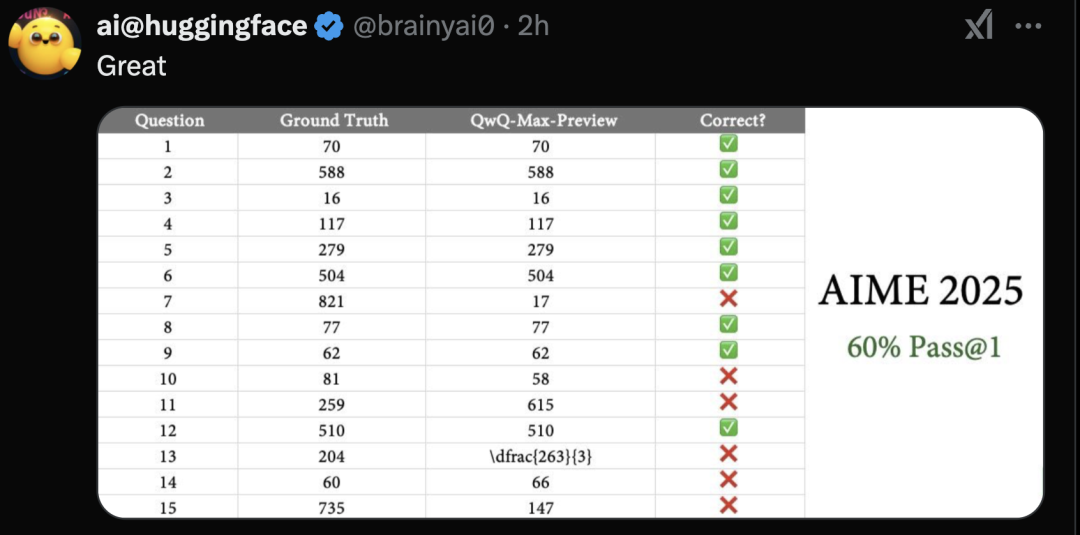
Task: Click the green checkmark for question 12
Action: (x=729, y=428)
